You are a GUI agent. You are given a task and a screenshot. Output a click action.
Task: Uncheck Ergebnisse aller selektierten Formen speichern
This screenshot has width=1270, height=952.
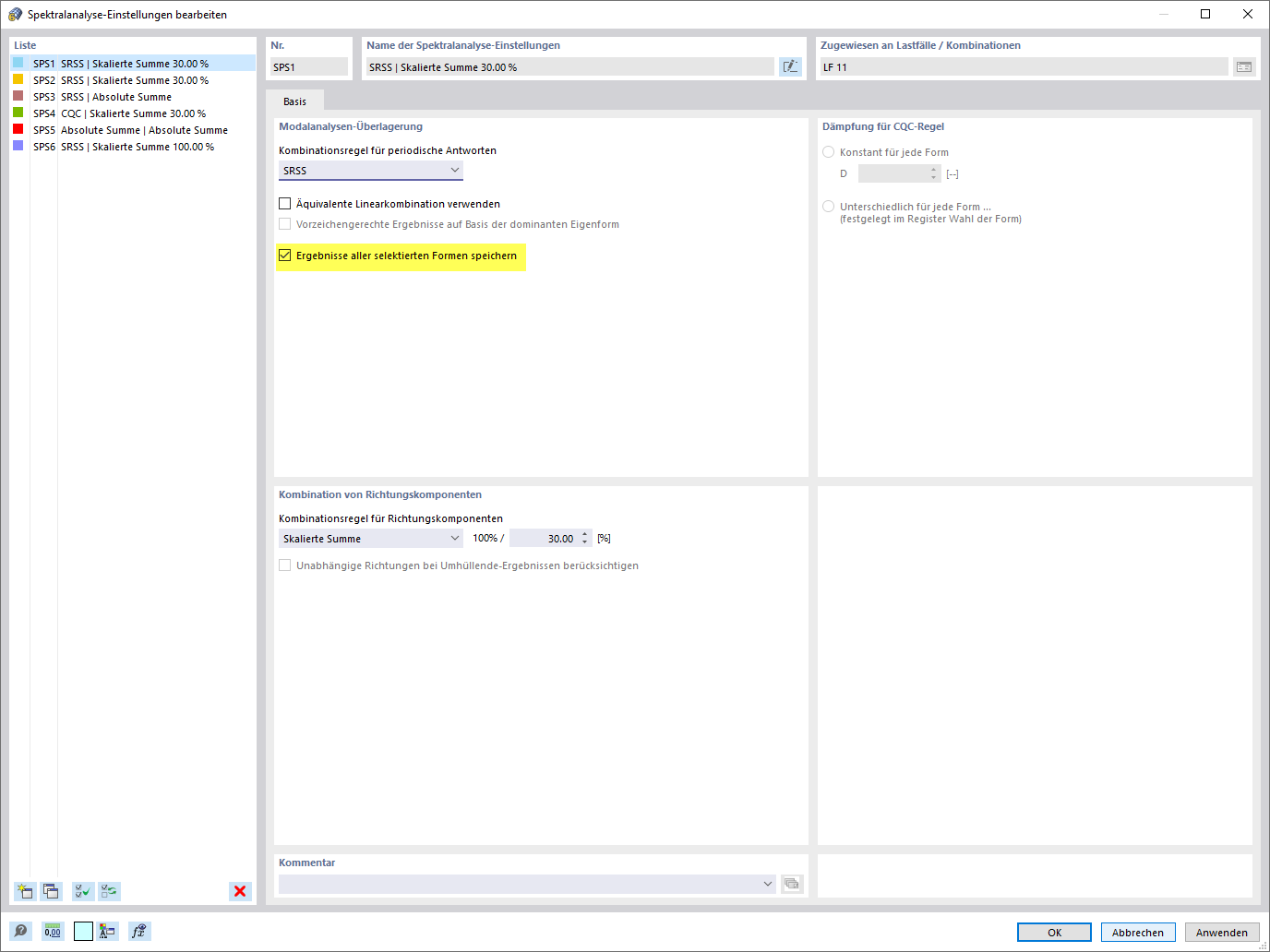285,256
